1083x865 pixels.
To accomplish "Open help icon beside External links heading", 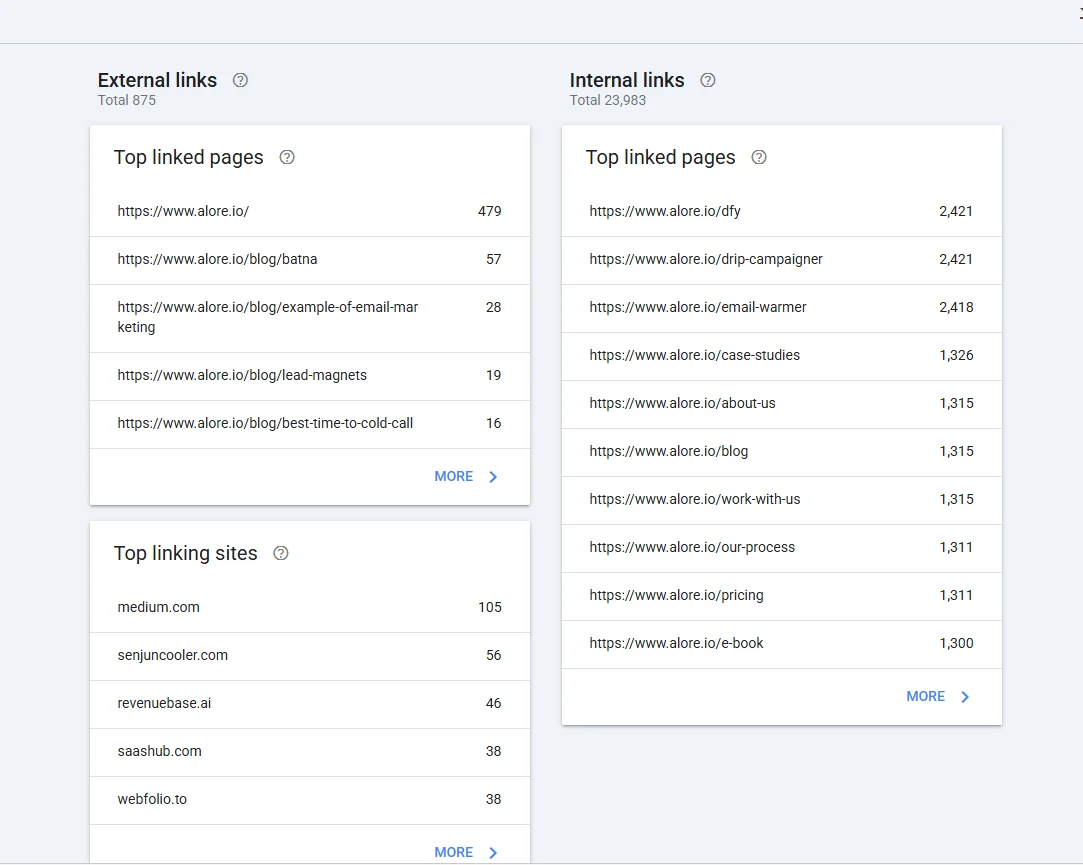I will coord(240,80).
